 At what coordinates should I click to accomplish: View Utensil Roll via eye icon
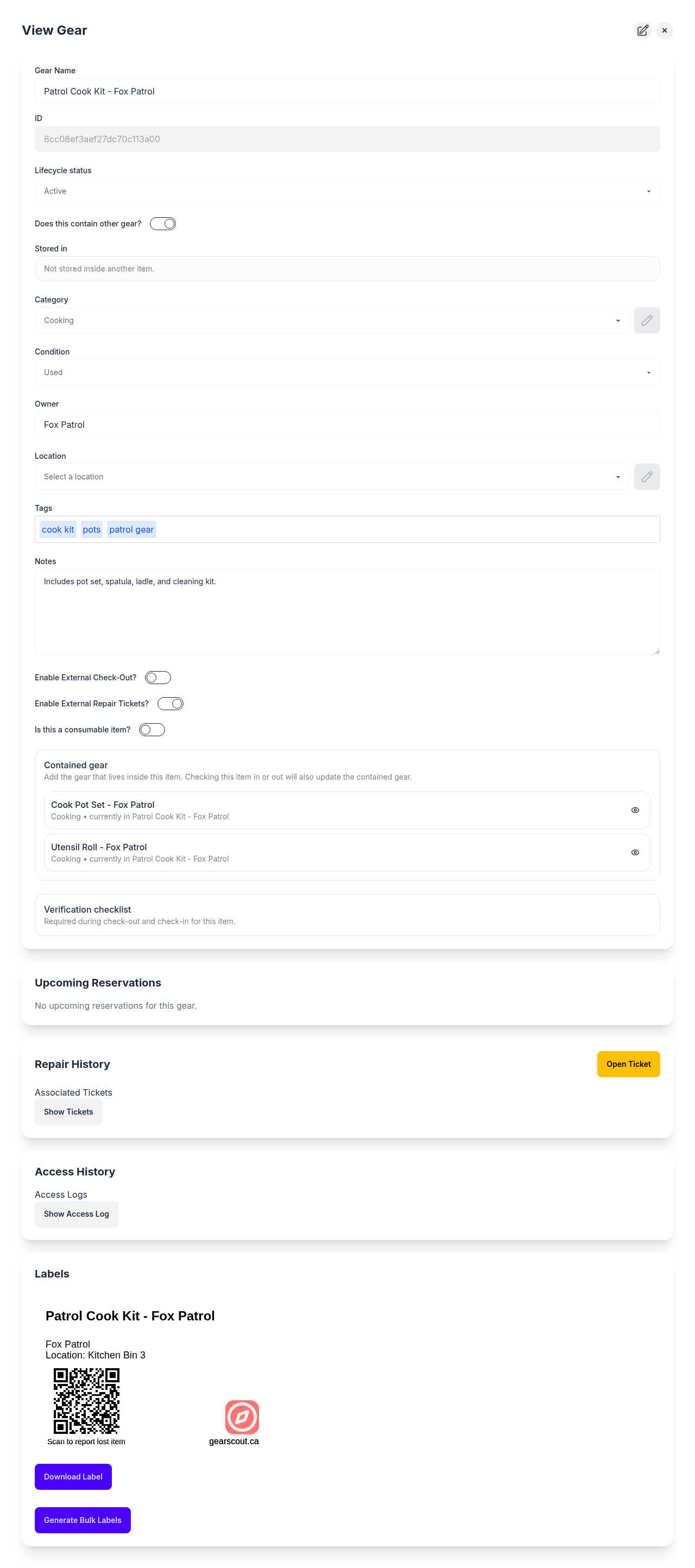pyautogui.click(x=635, y=852)
